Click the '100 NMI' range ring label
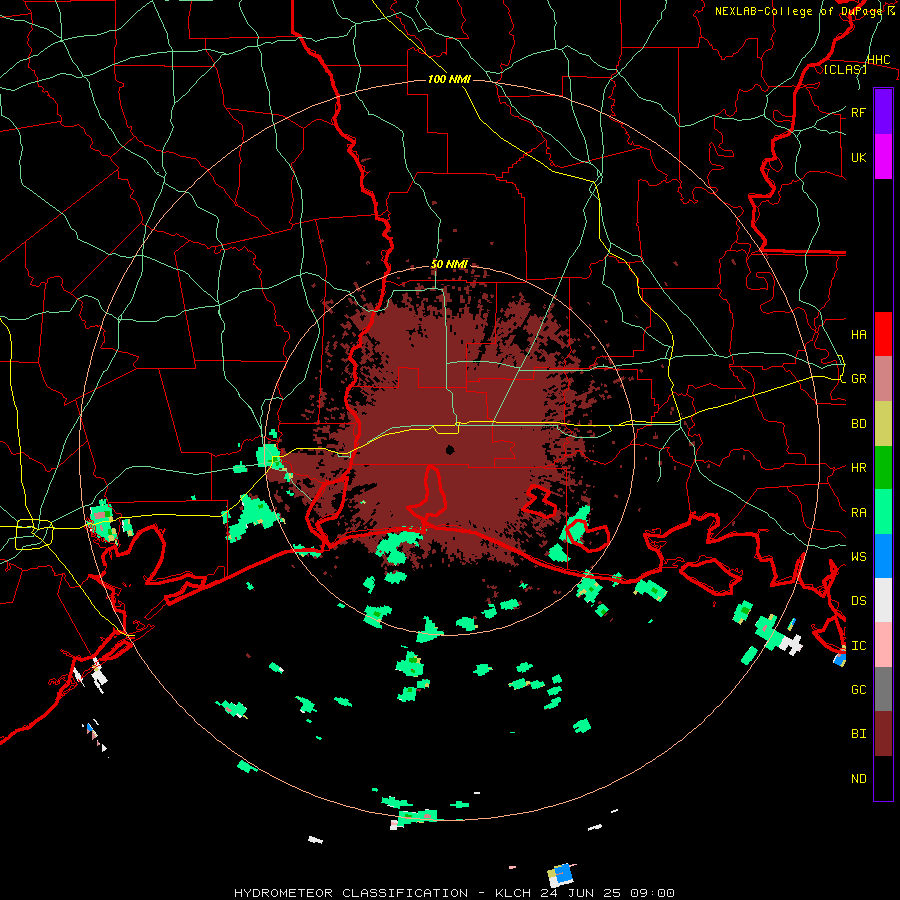The image size is (900, 900). [x=449, y=79]
